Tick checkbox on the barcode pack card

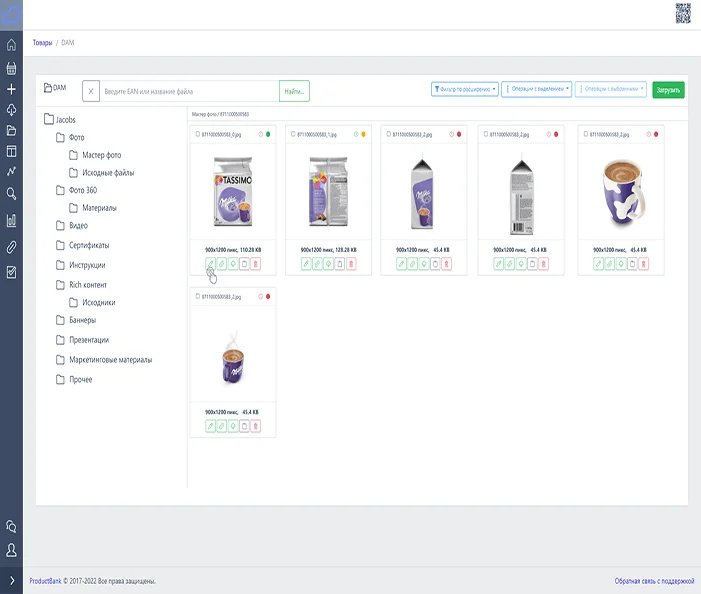(x=486, y=134)
